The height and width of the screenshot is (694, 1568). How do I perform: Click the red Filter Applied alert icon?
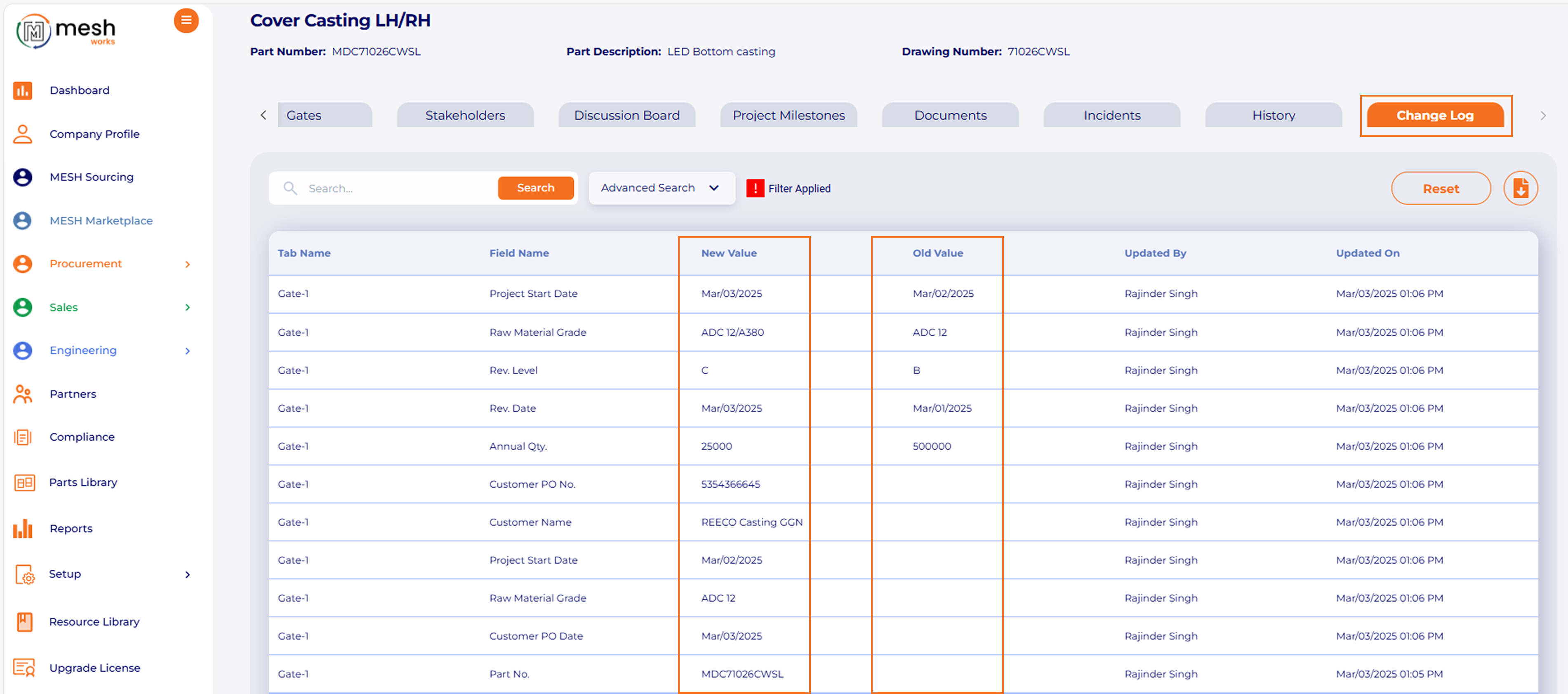755,189
